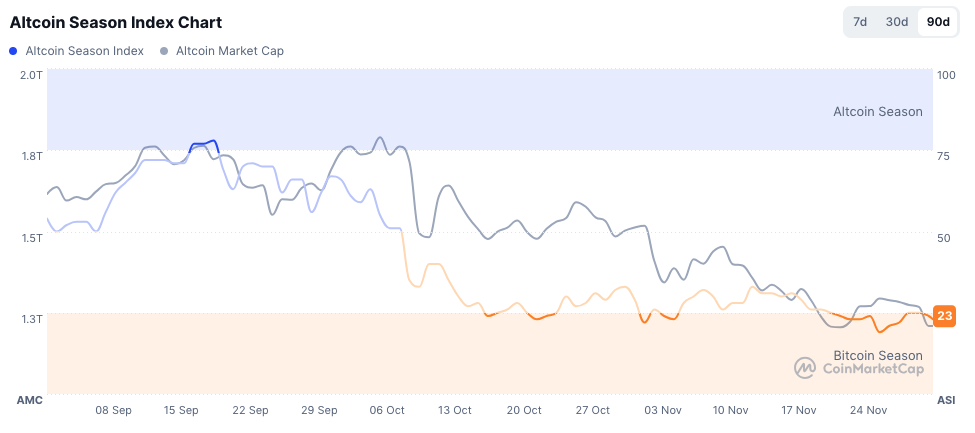Screen dimensions: 975x433
Task: Click the dark blue index peak segment
Action: [x=204, y=144]
